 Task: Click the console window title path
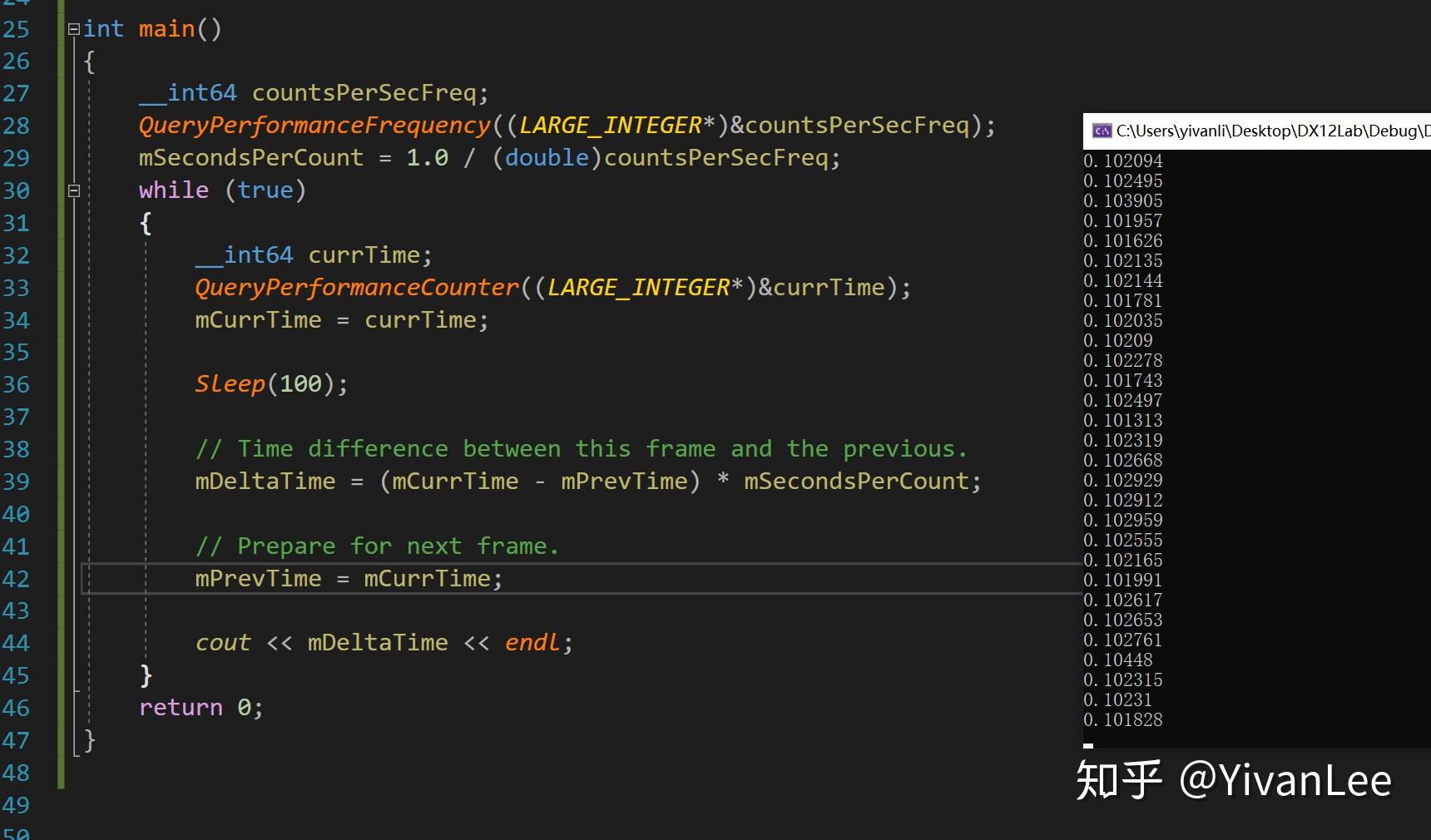click(x=1273, y=131)
